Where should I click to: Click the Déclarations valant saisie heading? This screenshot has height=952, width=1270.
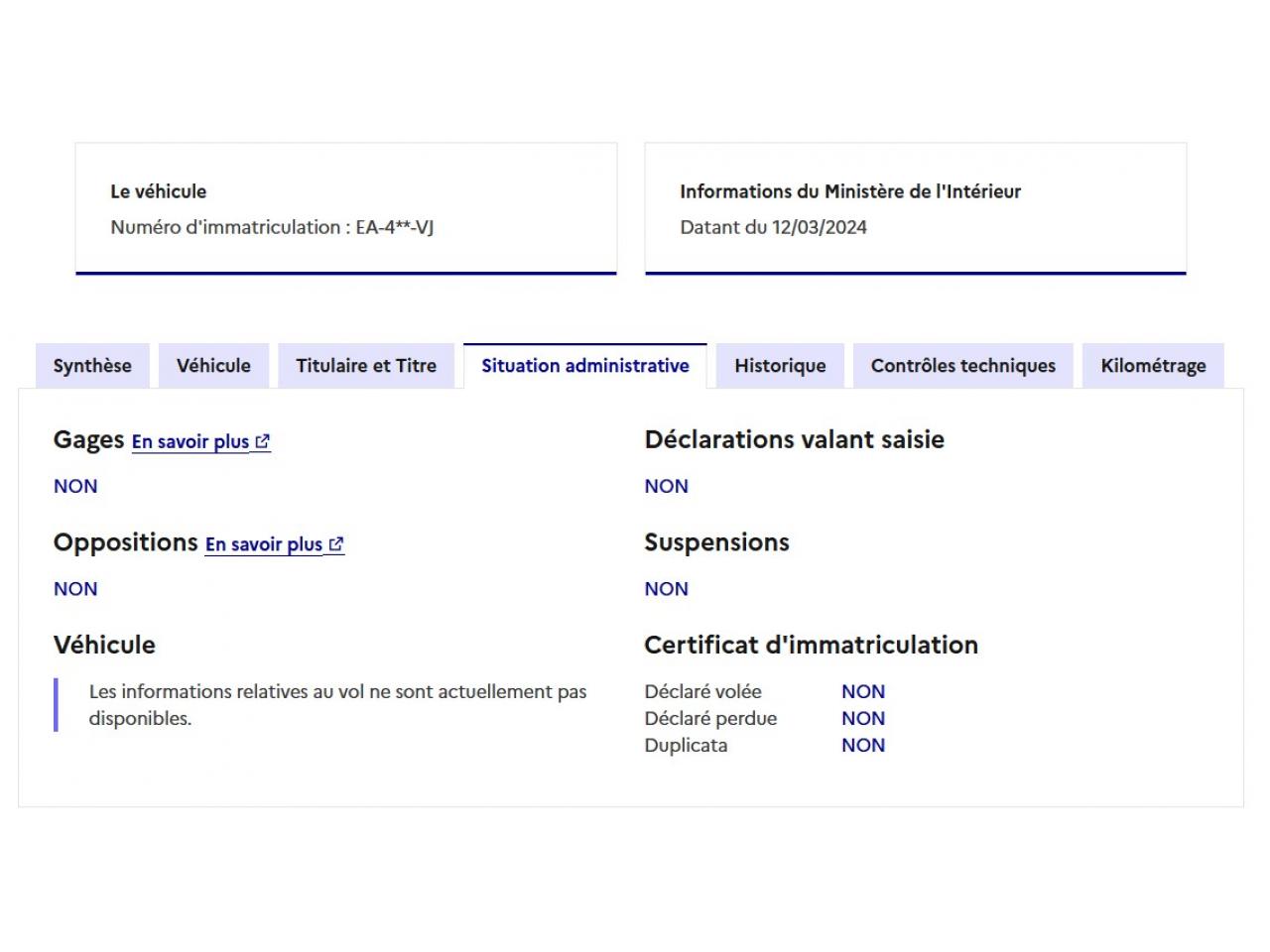pyautogui.click(x=794, y=439)
